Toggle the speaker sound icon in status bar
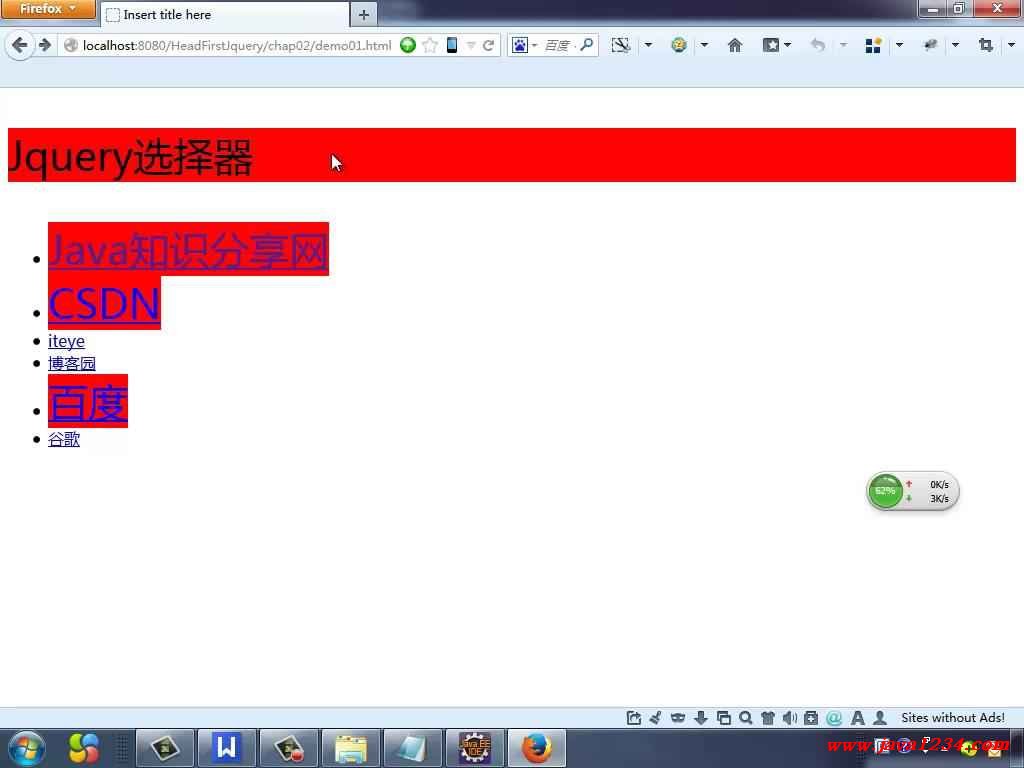The image size is (1024, 768). click(790, 718)
